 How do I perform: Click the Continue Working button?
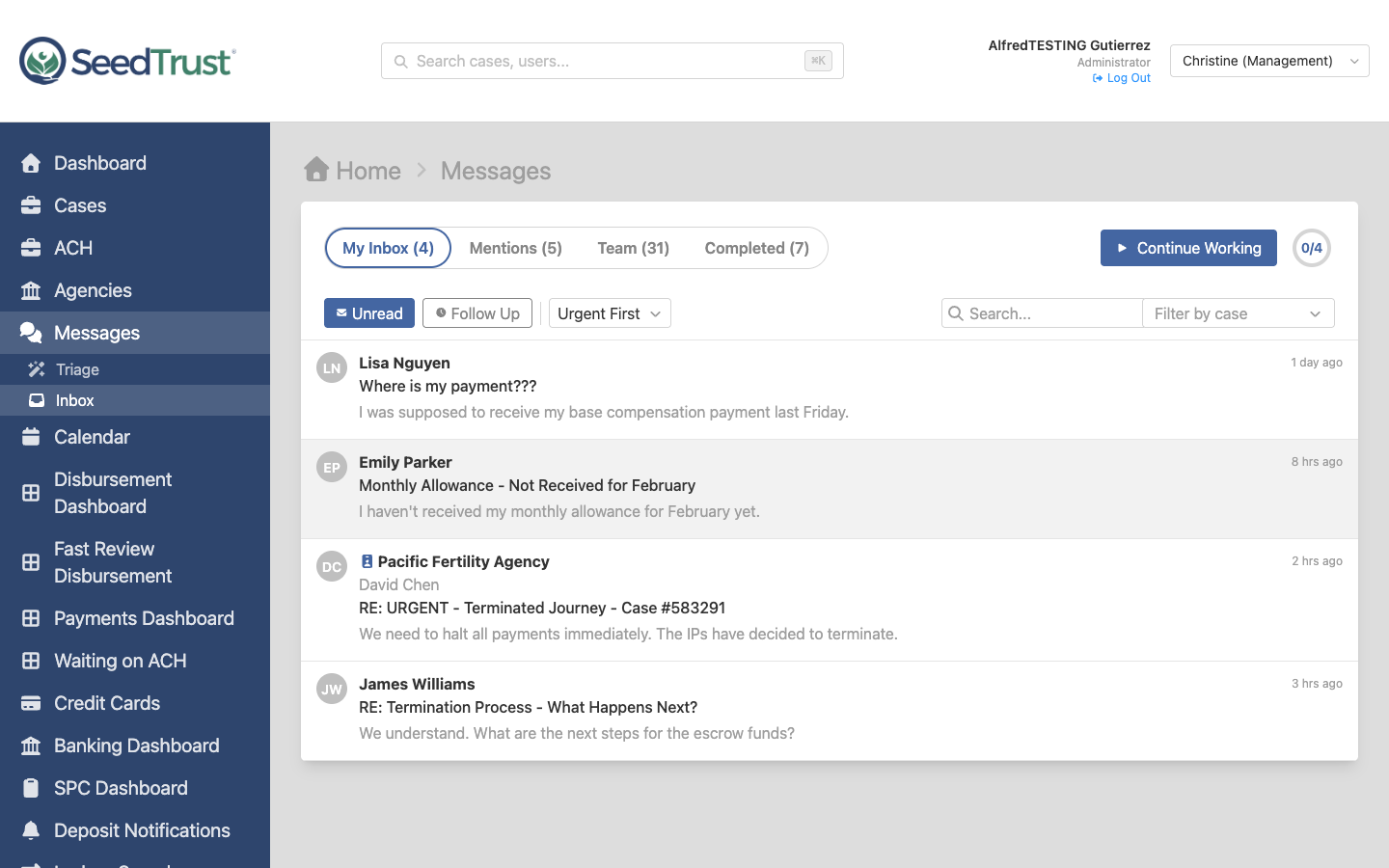point(1188,248)
